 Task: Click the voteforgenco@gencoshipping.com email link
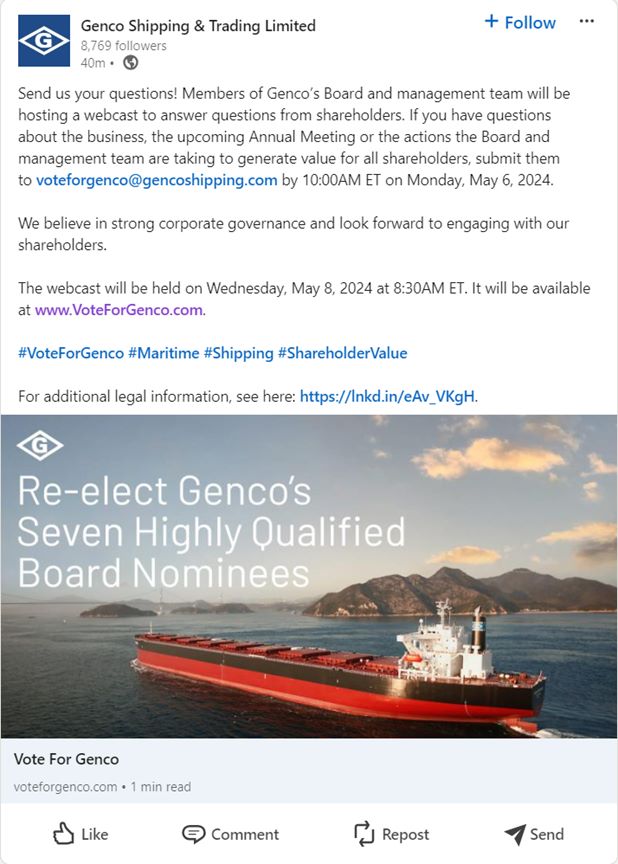pyautogui.click(x=156, y=180)
